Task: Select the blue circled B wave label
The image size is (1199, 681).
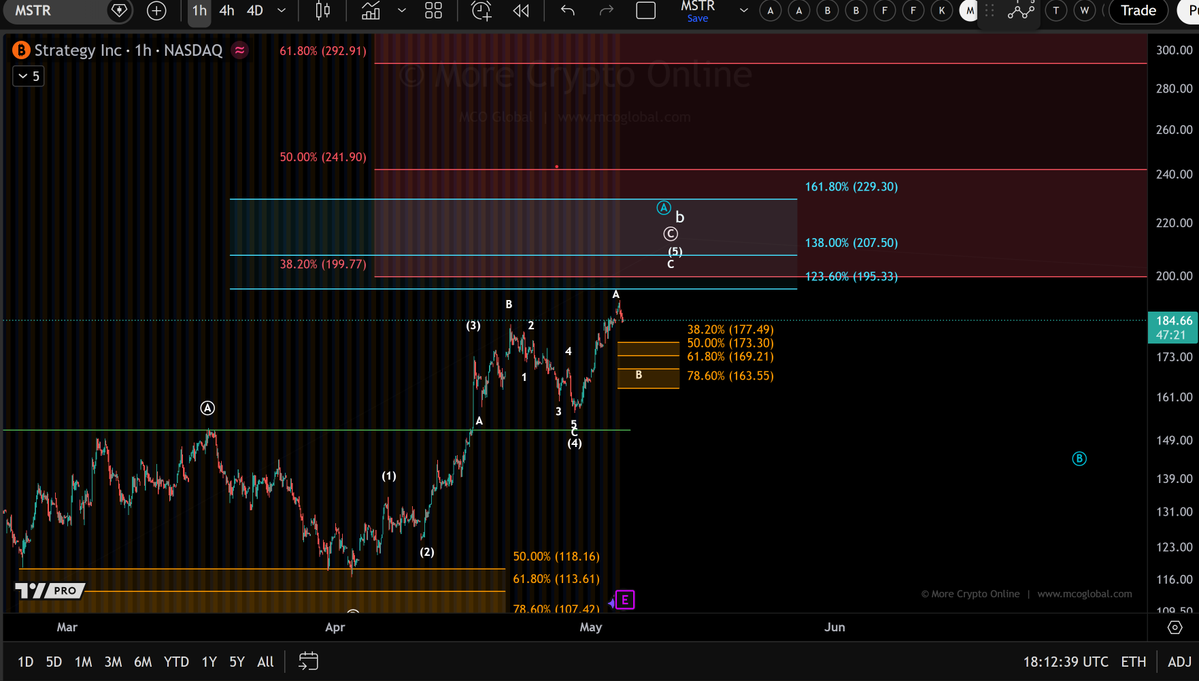Action: tap(1079, 459)
